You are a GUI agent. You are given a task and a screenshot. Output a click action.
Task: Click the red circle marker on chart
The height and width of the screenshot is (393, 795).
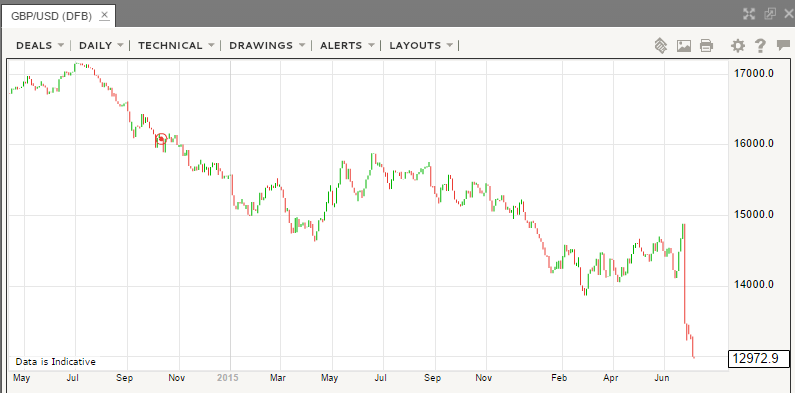[161, 139]
